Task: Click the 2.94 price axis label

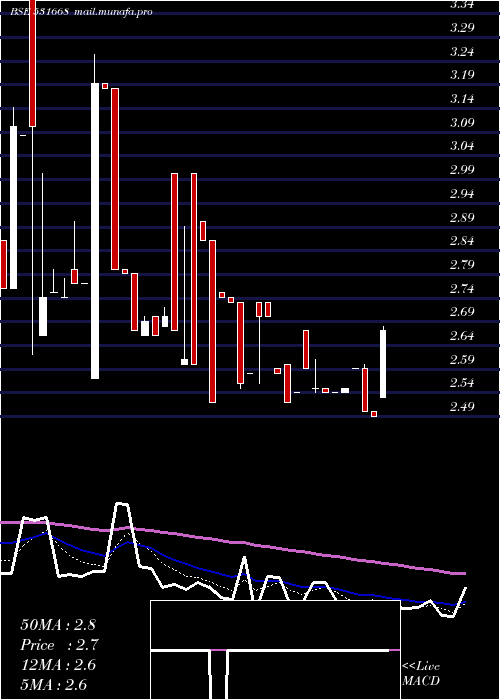Action: click(462, 194)
